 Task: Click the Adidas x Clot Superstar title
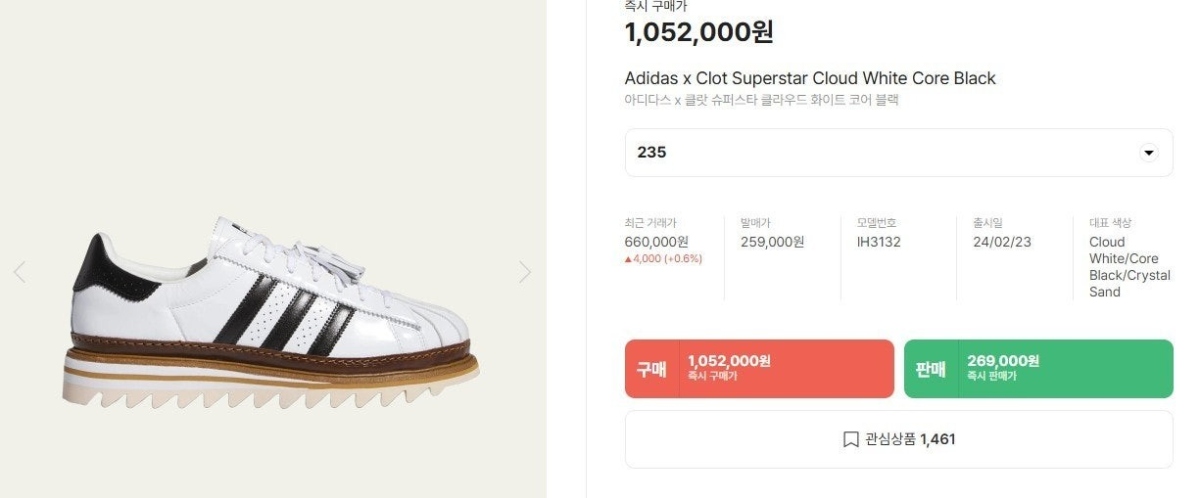pyautogui.click(x=810, y=78)
